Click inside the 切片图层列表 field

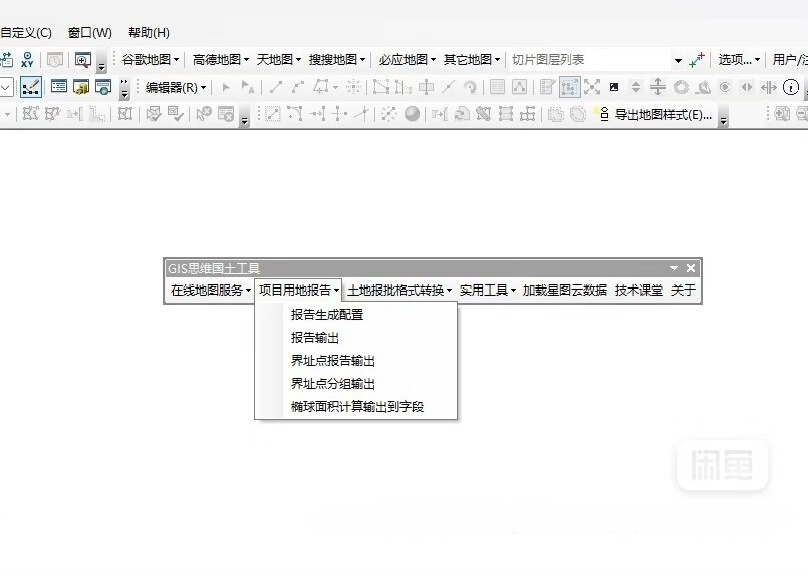tap(590, 60)
